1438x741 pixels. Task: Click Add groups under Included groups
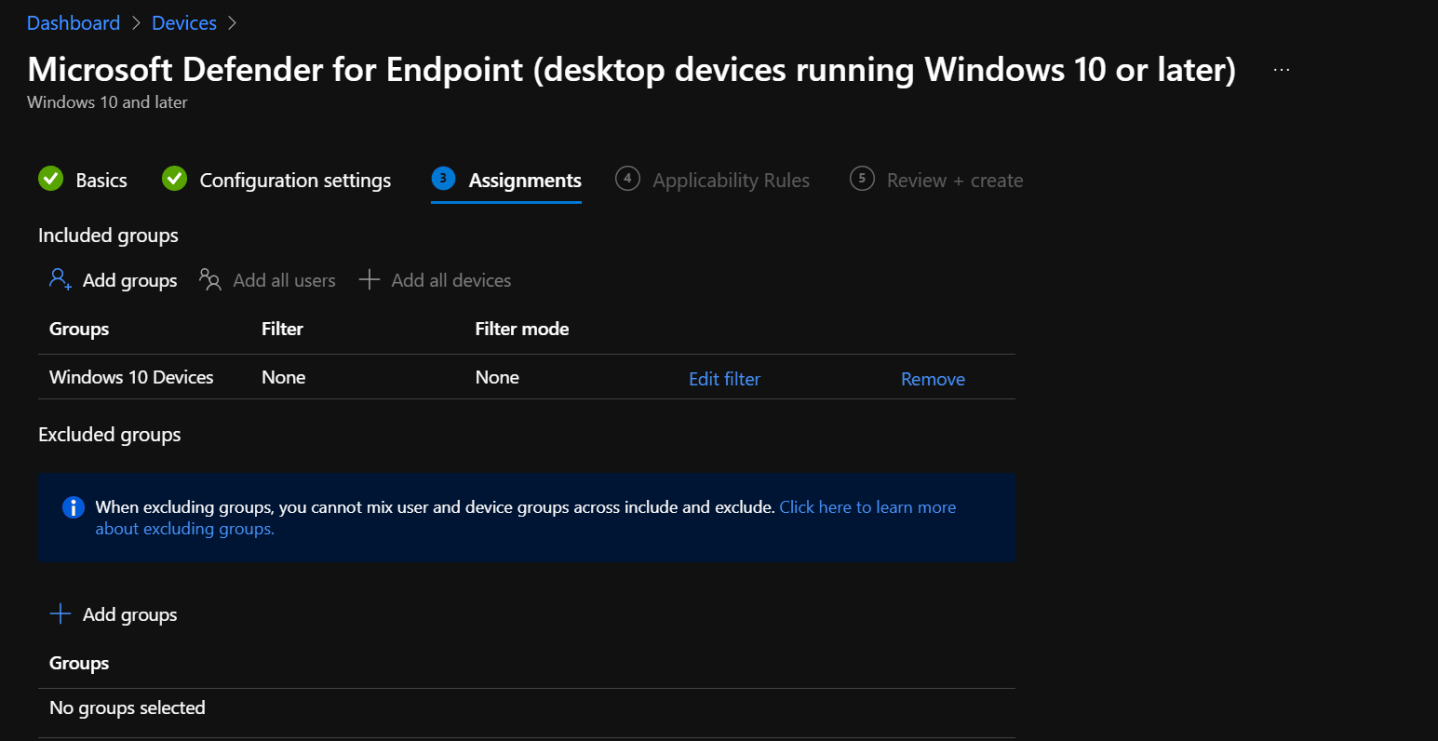coord(130,280)
